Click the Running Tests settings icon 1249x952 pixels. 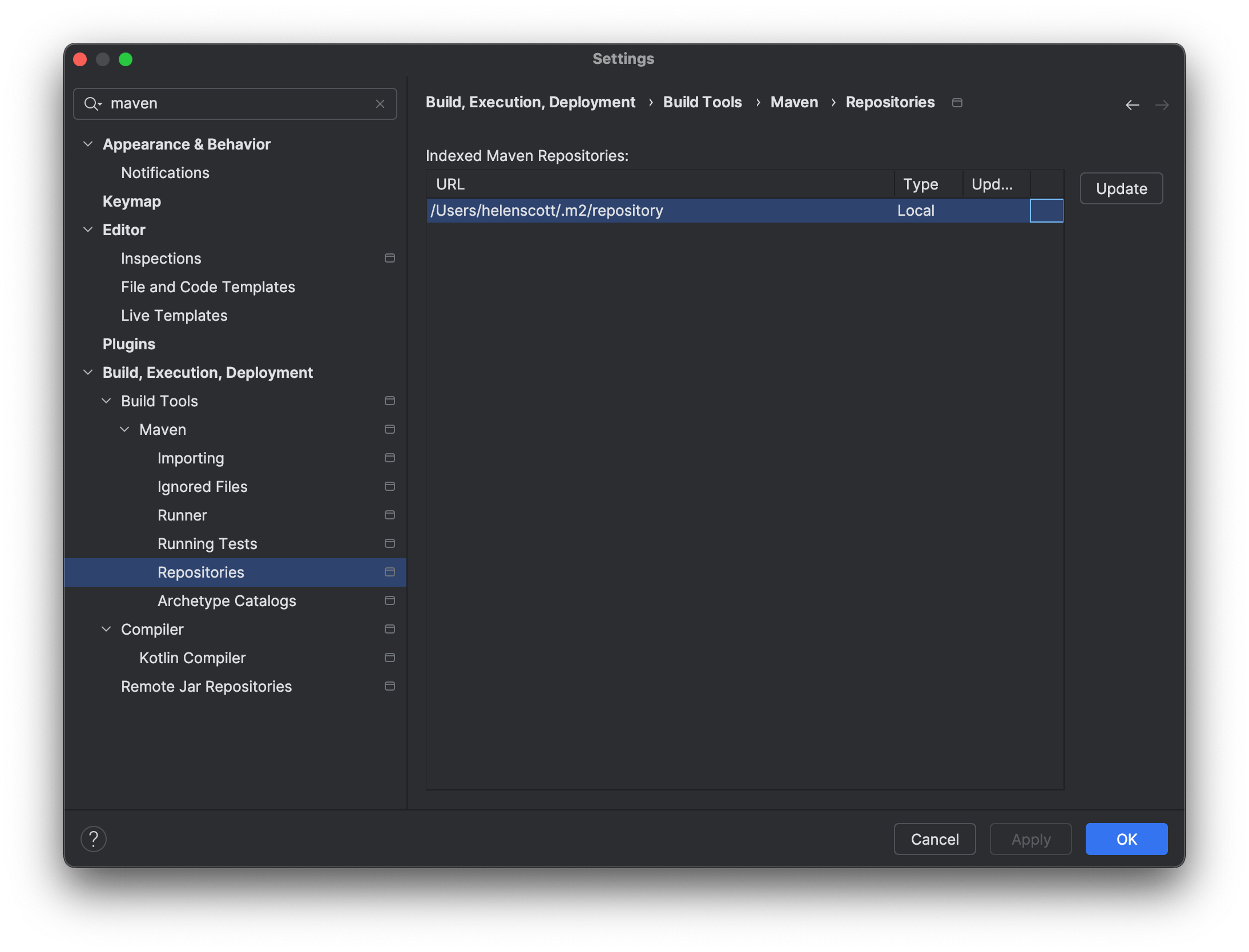click(x=390, y=543)
